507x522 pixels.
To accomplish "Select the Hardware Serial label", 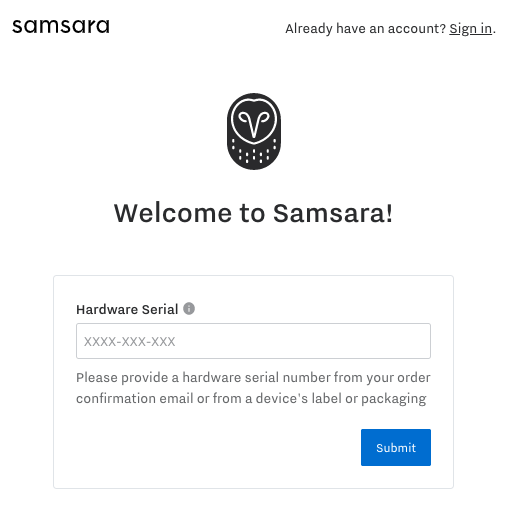I will 127,309.
